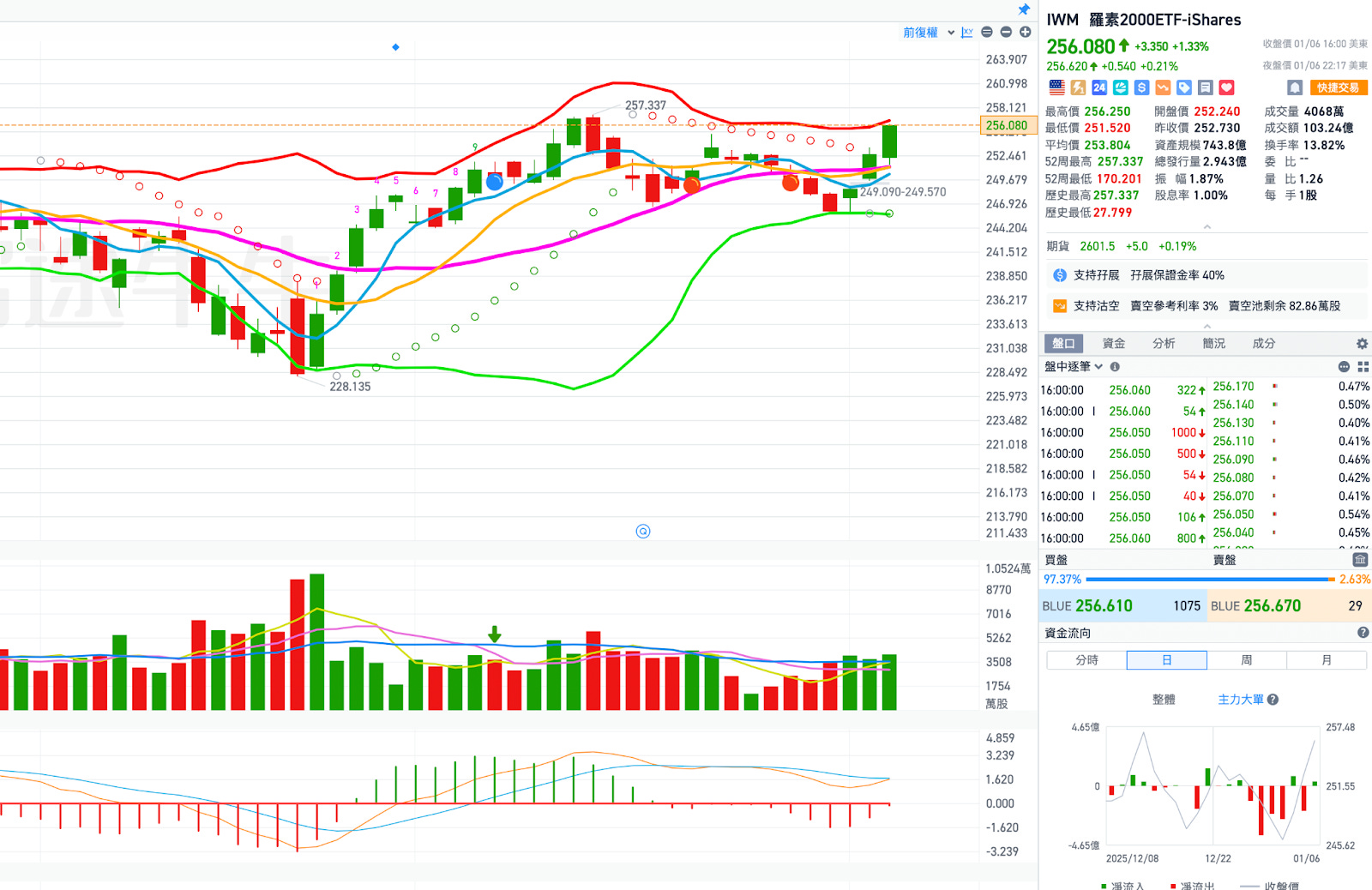1372x890 pixels.
Task: Click the info icon beside 盤中逐筆
Action: 1115,366
